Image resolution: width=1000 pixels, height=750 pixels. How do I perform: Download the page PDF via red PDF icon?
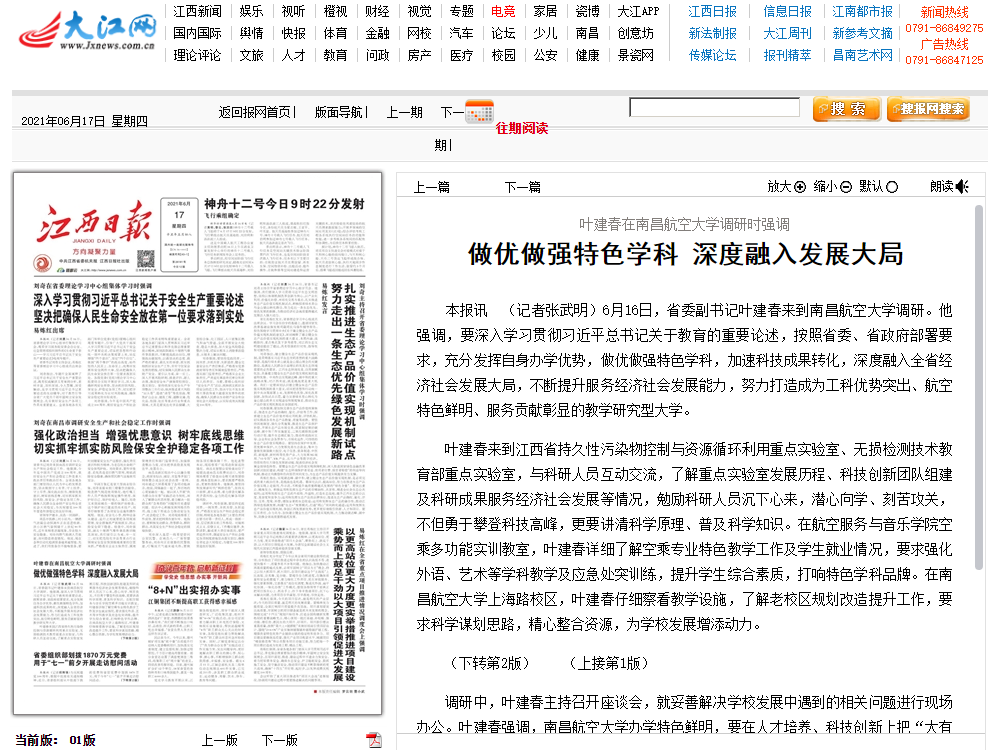click(374, 740)
